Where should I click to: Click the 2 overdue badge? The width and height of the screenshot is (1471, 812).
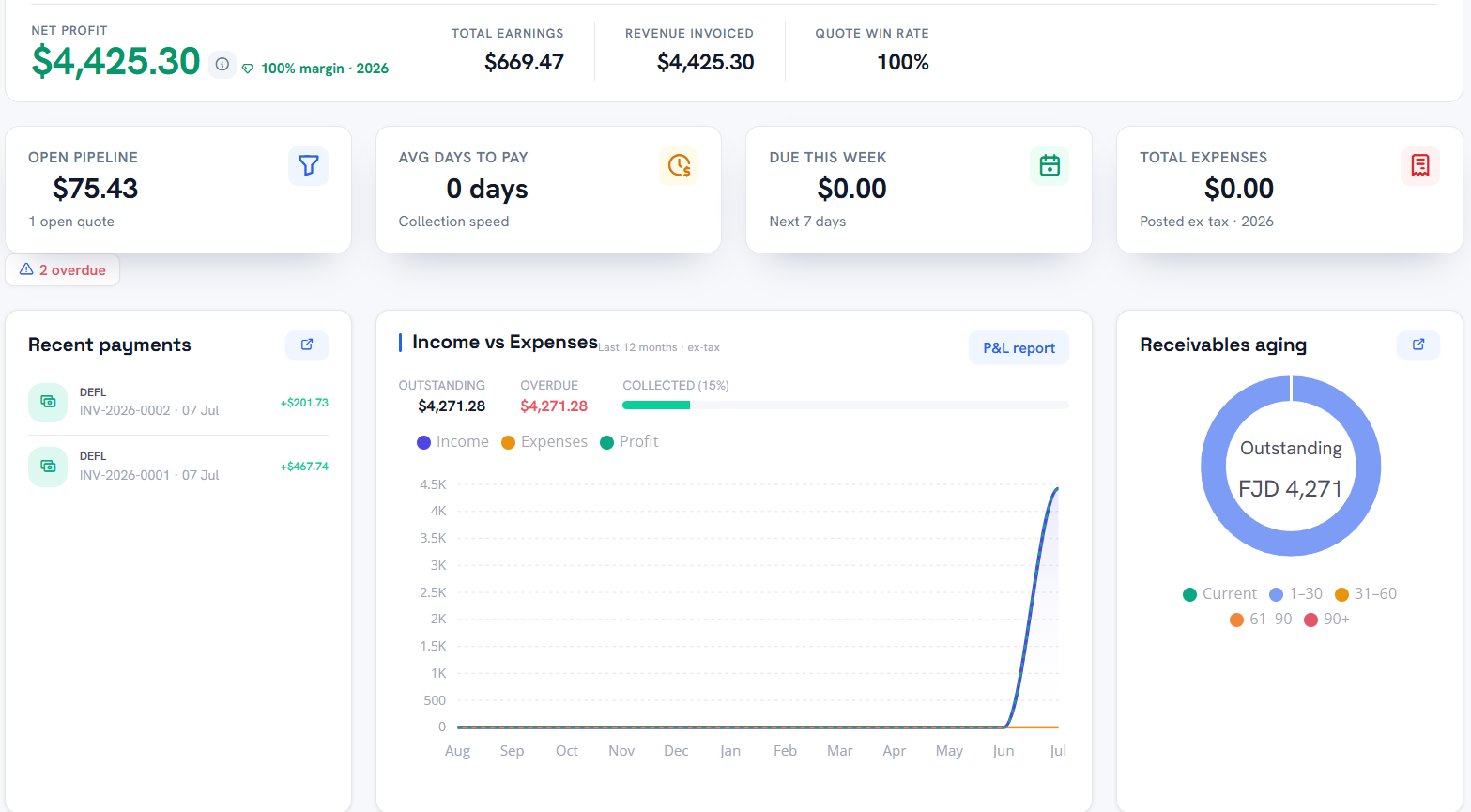coord(63,270)
